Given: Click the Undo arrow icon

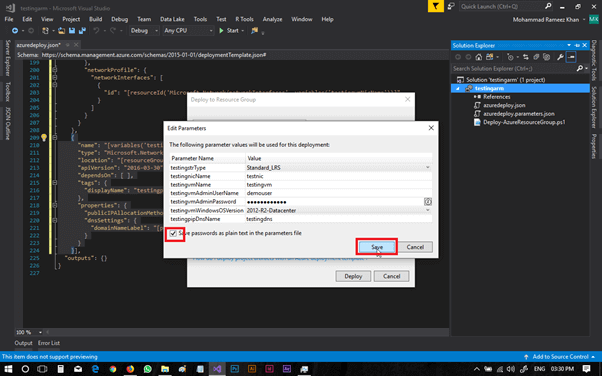Looking at the screenshot, I should point(96,31).
